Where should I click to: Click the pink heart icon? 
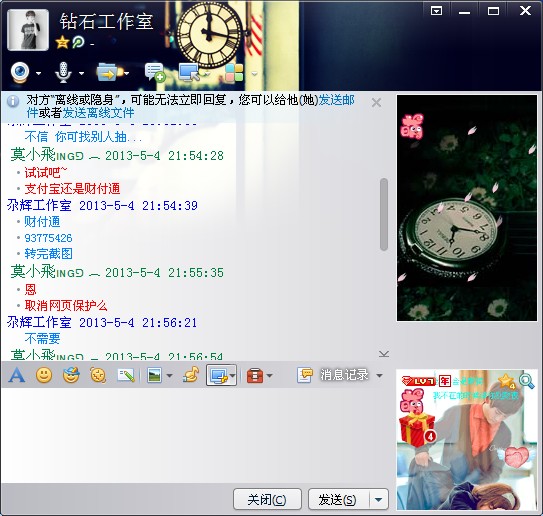(517, 457)
